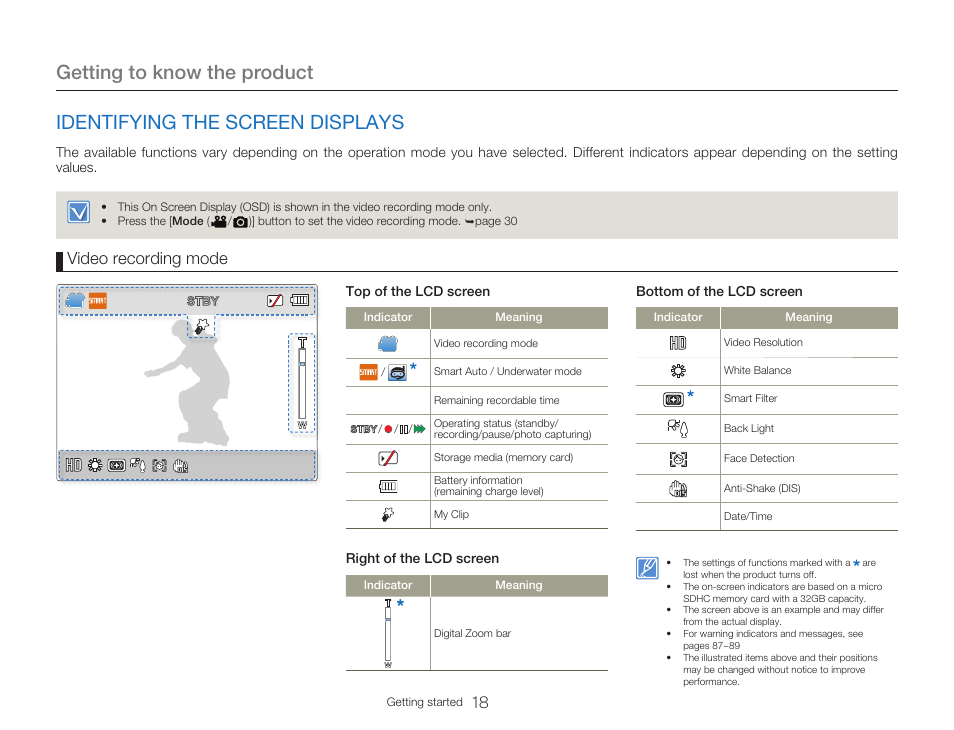The image size is (954, 730).
Task: Click the HD Video Resolution icon in table
Action: click(x=678, y=343)
